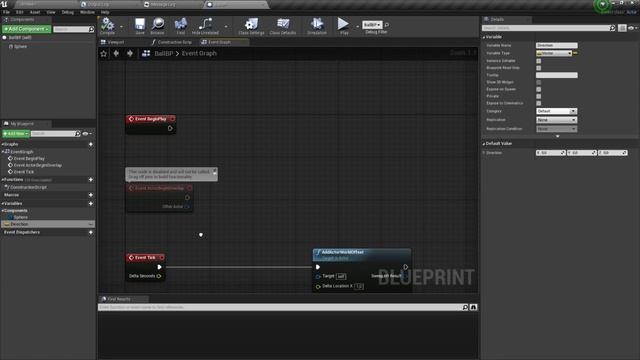Click the Direction X value field
The width and height of the screenshot is (640, 360).
[551, 153]
